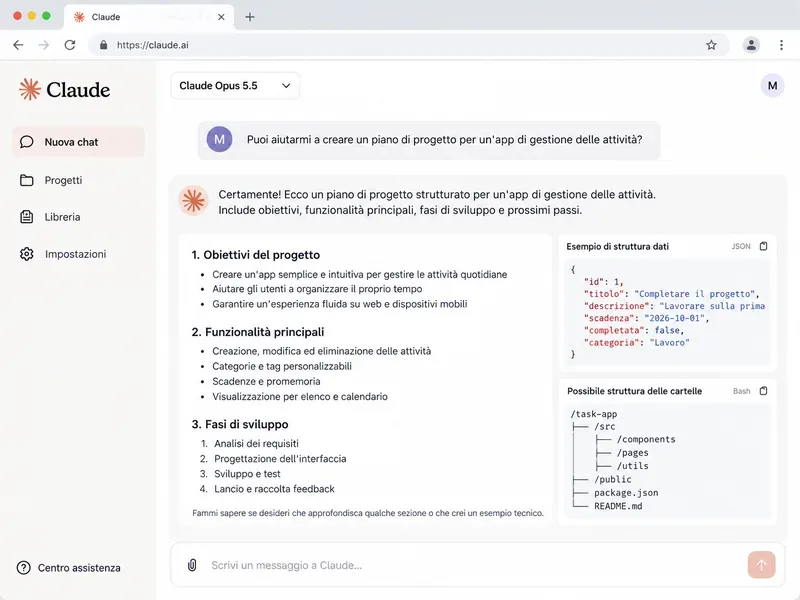Click the browser back arrow

[18, 45]
